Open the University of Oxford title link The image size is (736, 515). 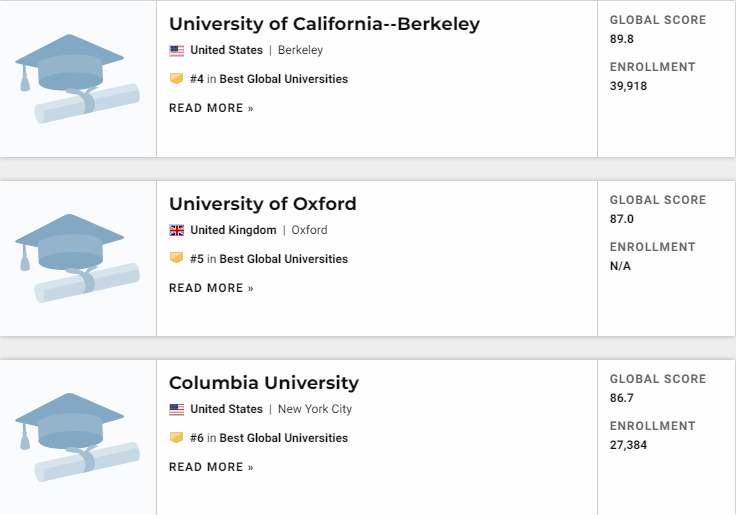coord(262,204)
